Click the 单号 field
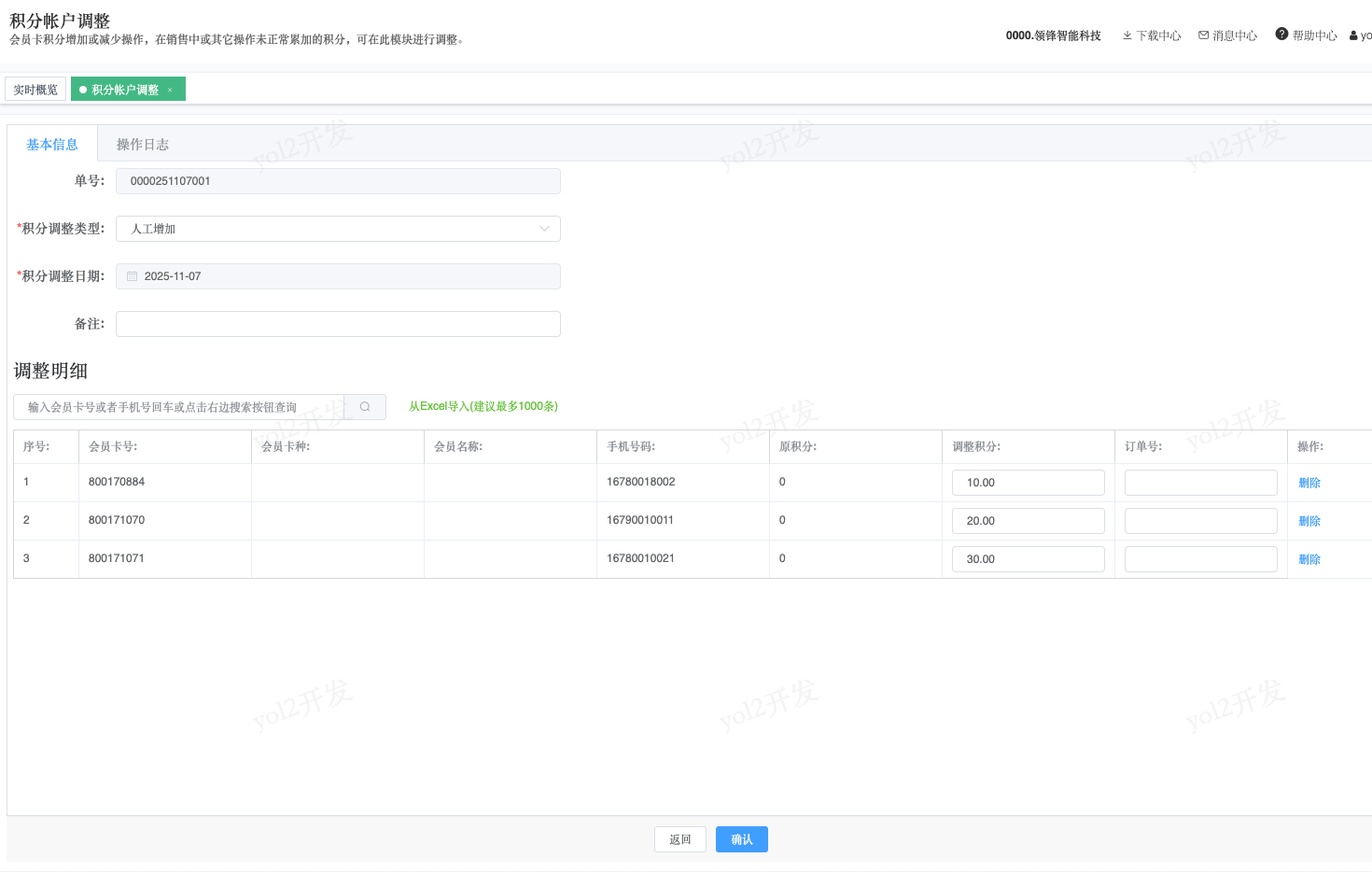Screen dimensions: 1372x872 pyautogui.click(x=338, y=181)
